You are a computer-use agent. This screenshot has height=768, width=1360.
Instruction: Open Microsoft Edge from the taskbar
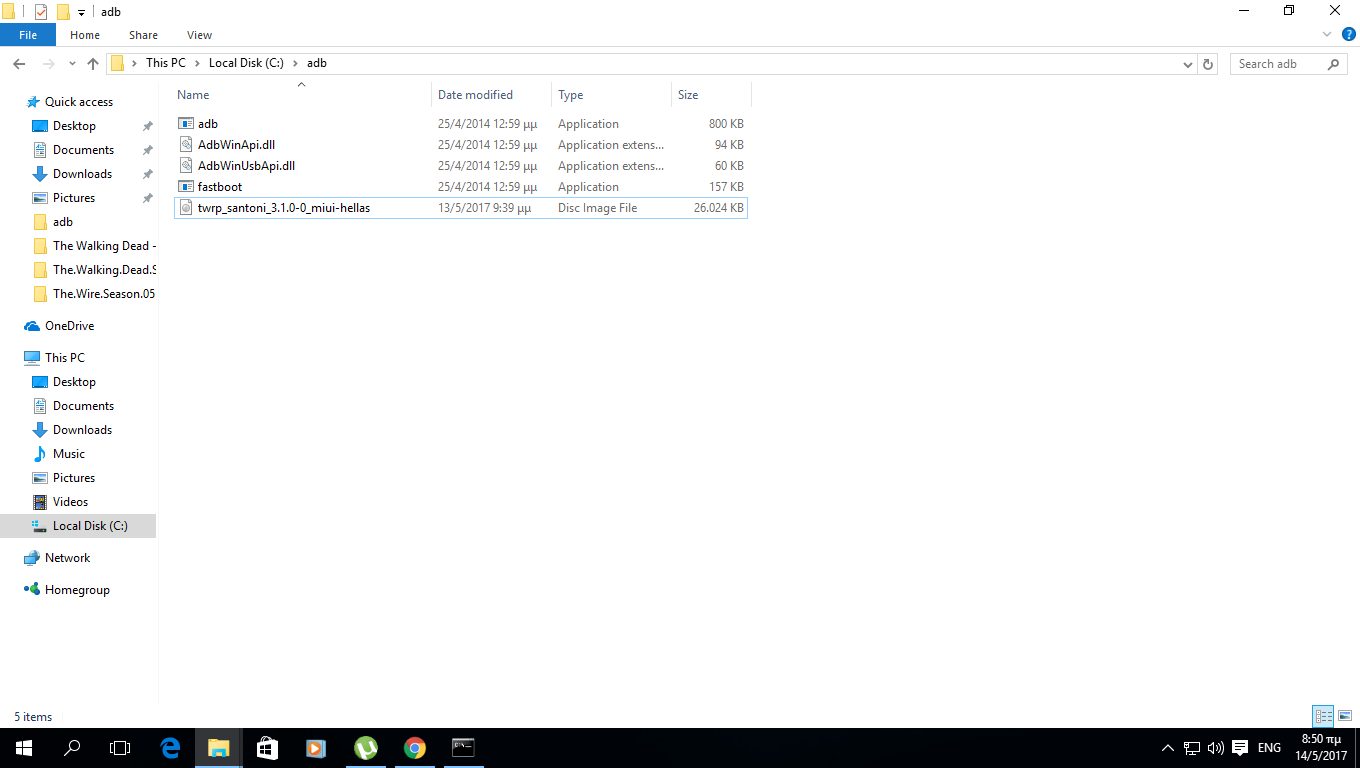click(170, 748)
